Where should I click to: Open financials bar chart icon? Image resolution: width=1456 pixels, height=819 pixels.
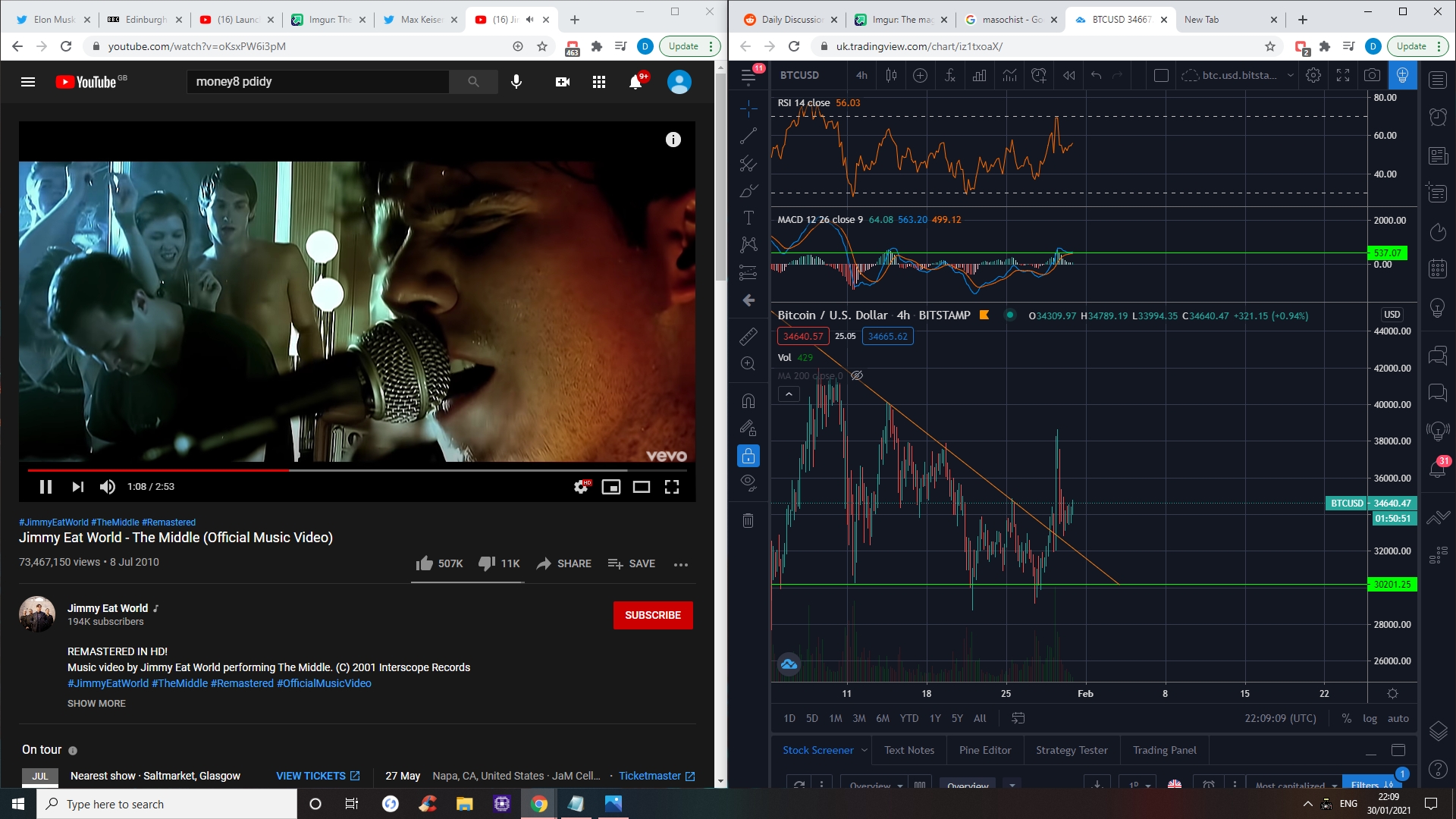coord(979,75)
